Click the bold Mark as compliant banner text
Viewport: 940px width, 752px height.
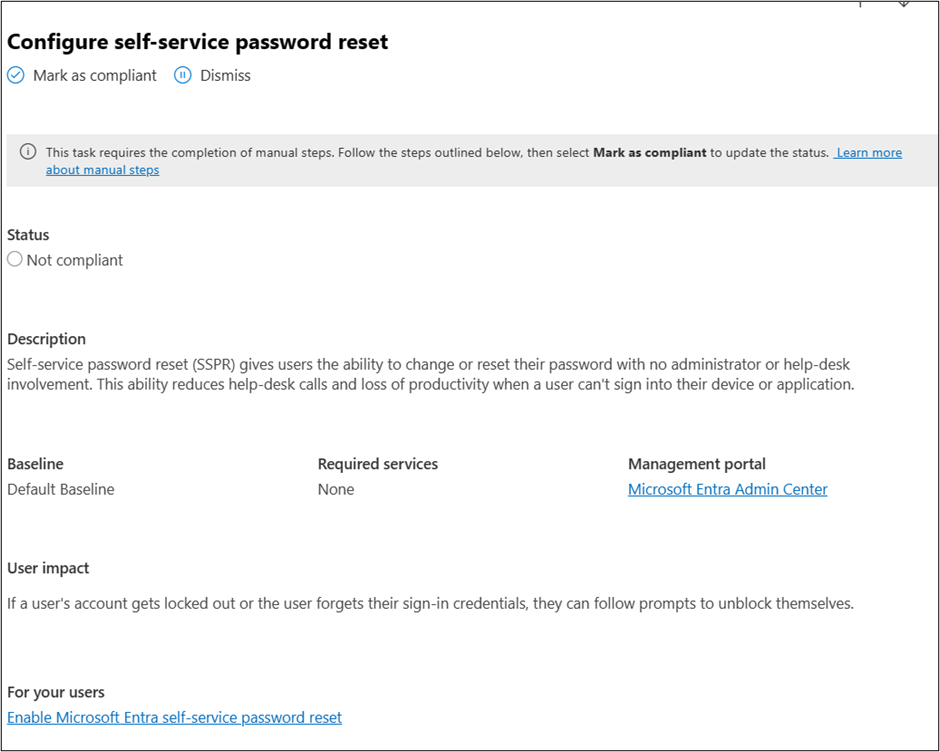point(649,153)
